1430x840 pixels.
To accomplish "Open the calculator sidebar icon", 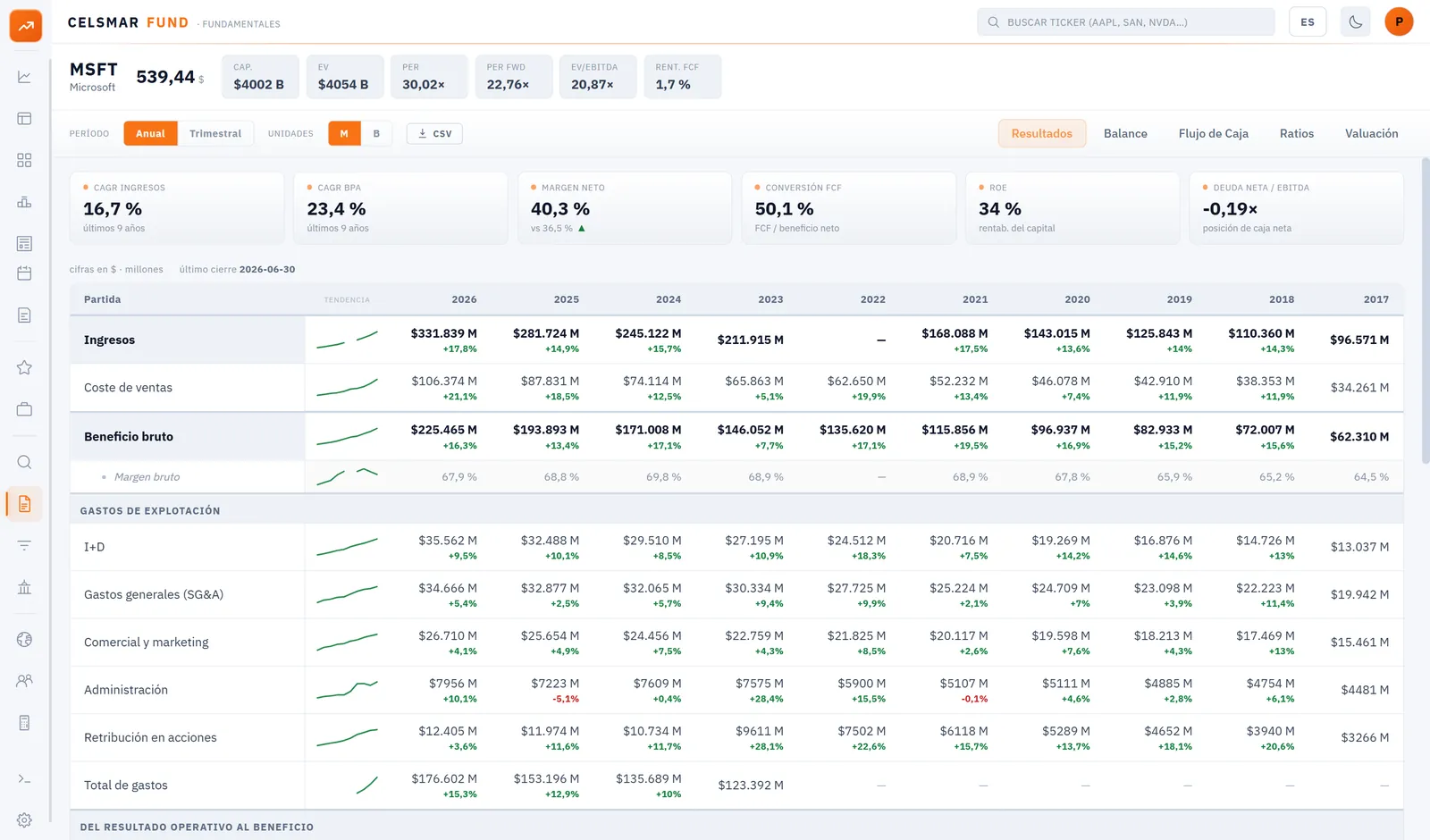I will pos(24,723).
